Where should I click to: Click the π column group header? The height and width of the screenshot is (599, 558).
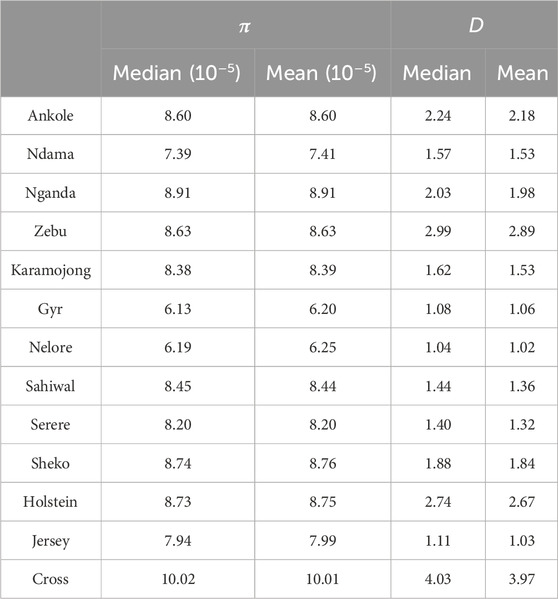[x=246, y=25]
